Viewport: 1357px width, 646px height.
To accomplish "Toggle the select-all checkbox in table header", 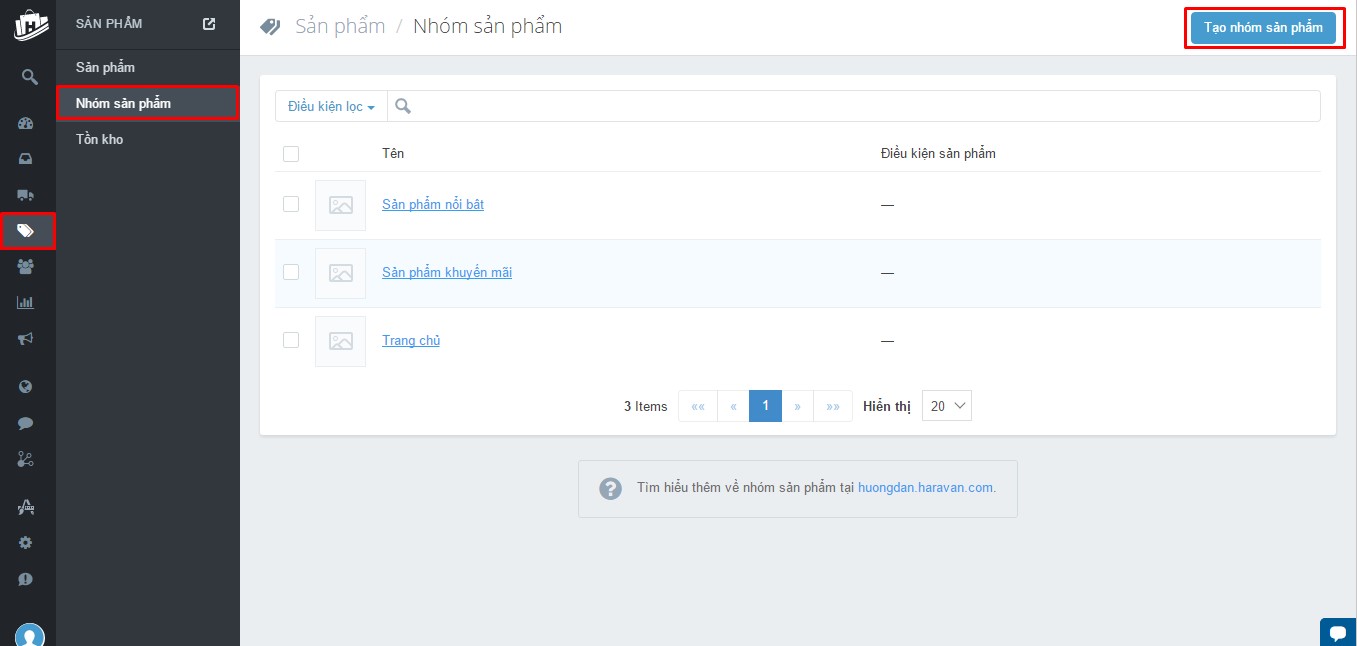I will [291, 154].
